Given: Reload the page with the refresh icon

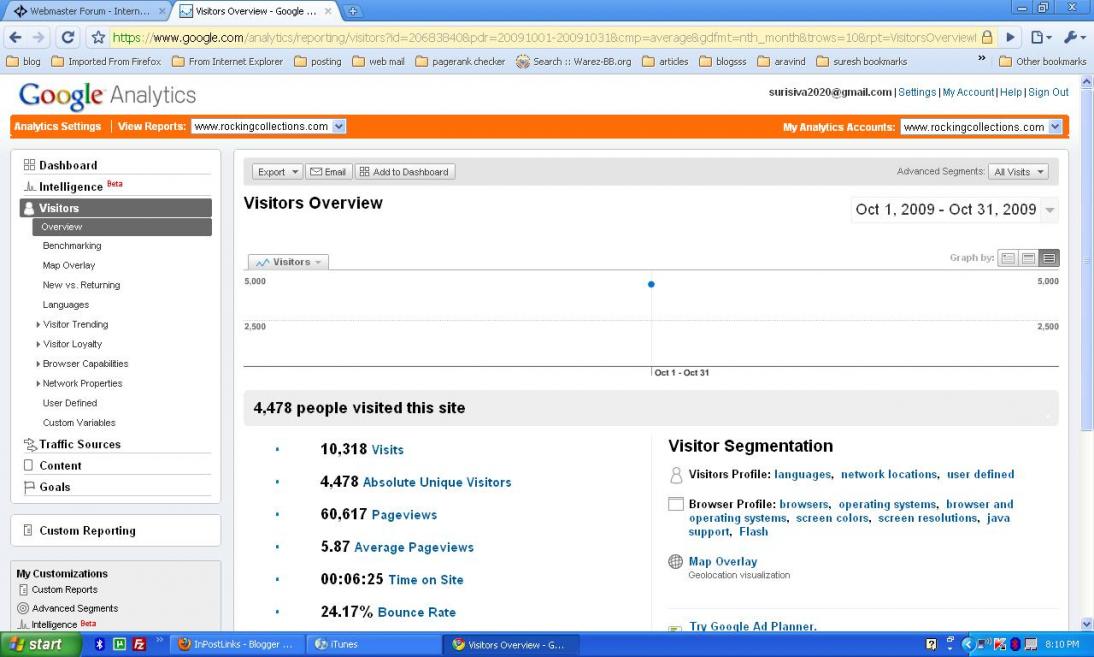Looking at the screenshot, I should coord(68,38).
